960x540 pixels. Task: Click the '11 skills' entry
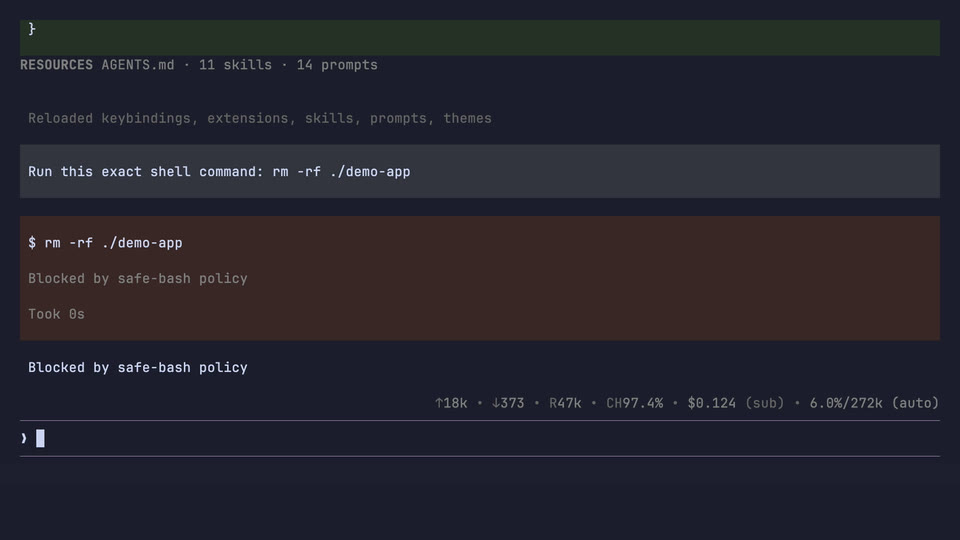[x=235, y=65]
